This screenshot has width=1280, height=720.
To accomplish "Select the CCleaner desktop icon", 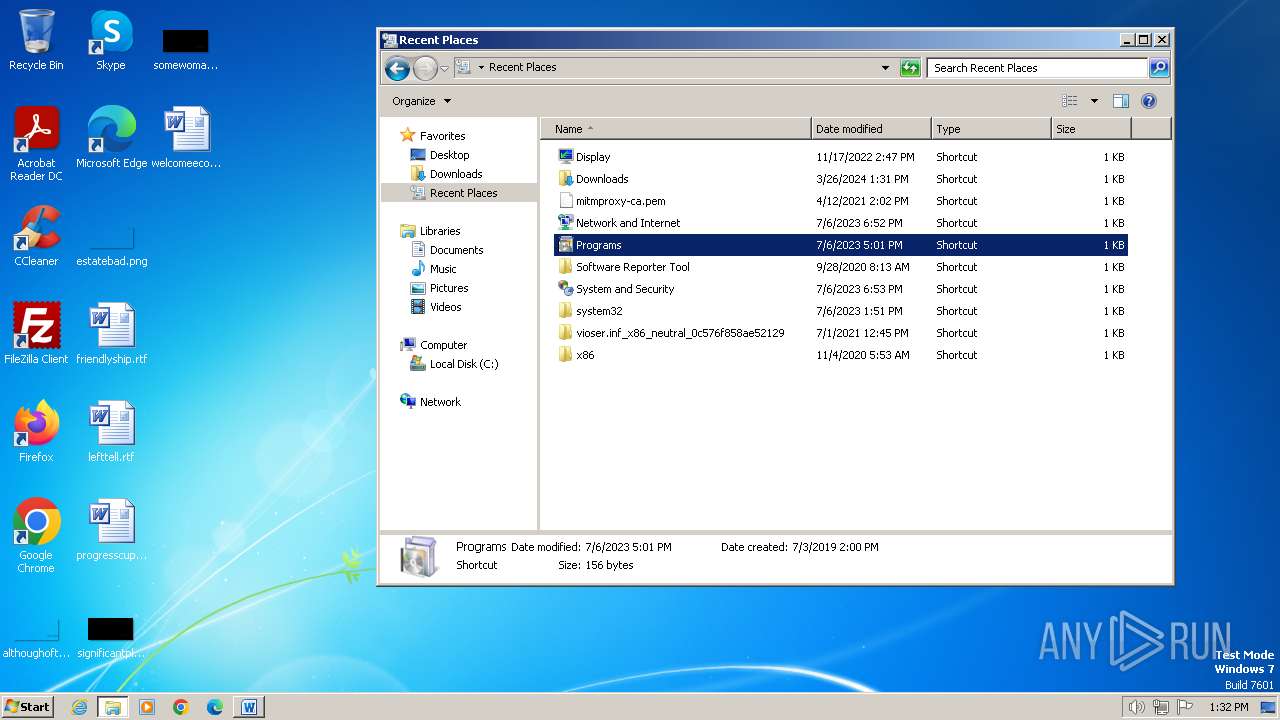I will pos(36,236).
